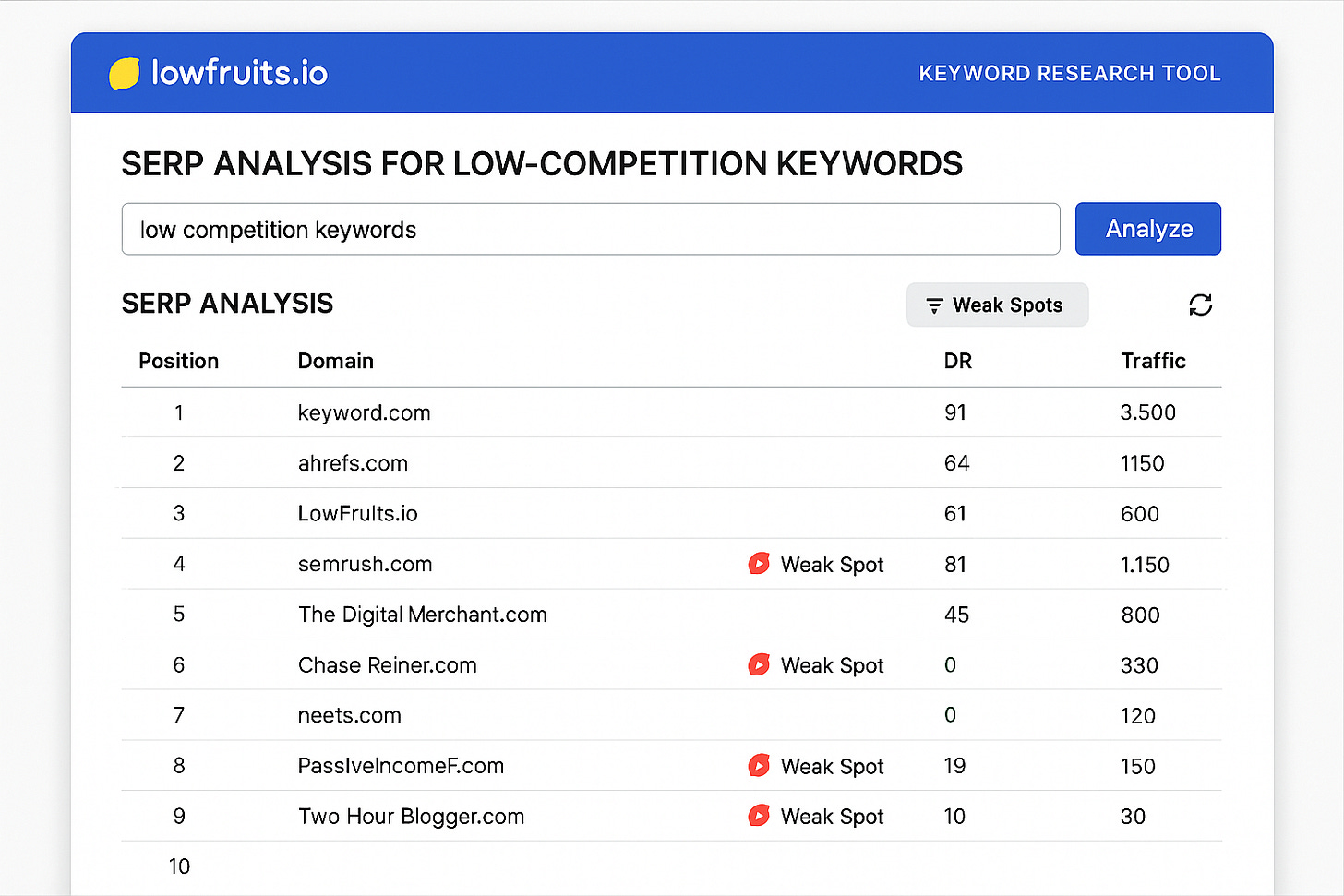Viewport: 1344px width, 896px height.
Task: Click the KEYWORD RESEARCH TOOL header label
Action: (1069, 73)
